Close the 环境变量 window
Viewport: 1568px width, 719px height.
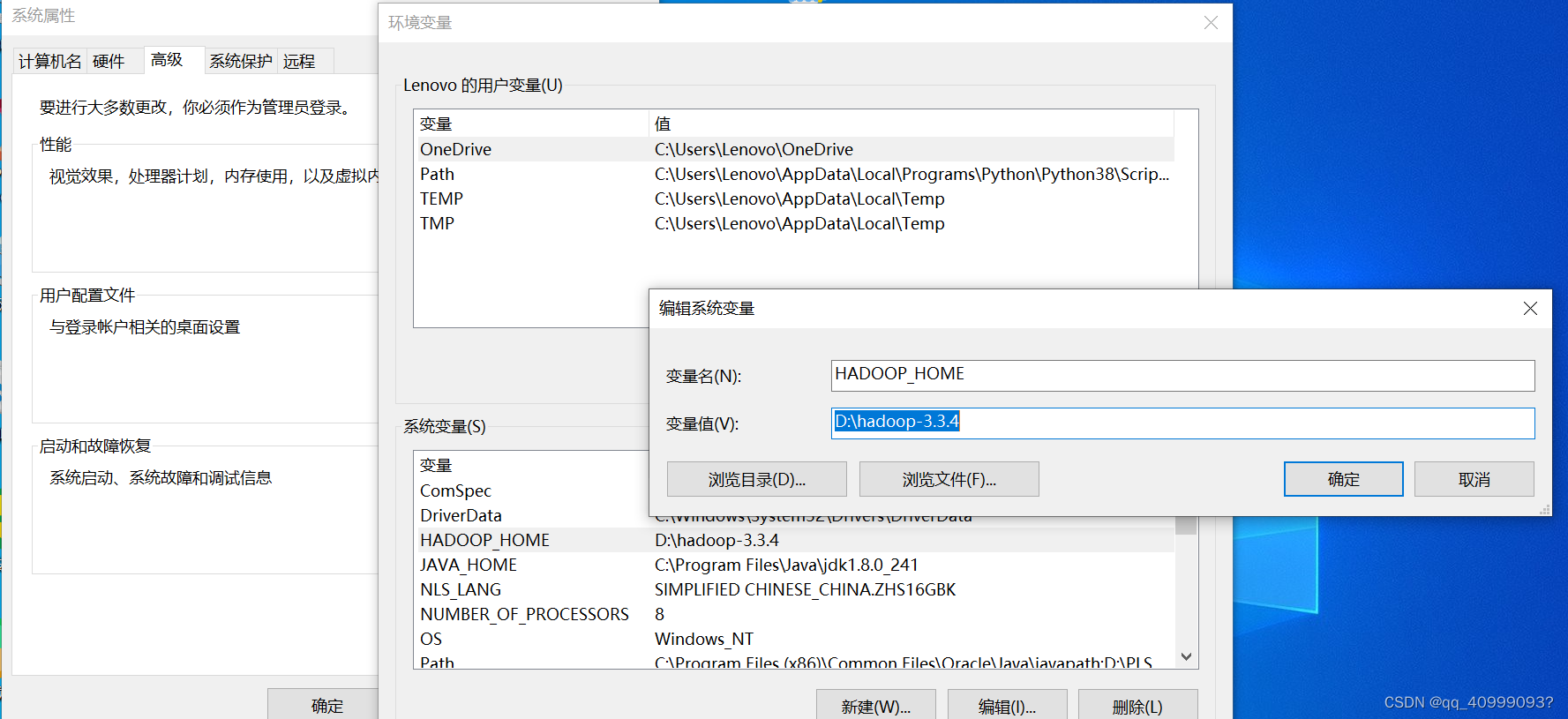[1211, 23]
